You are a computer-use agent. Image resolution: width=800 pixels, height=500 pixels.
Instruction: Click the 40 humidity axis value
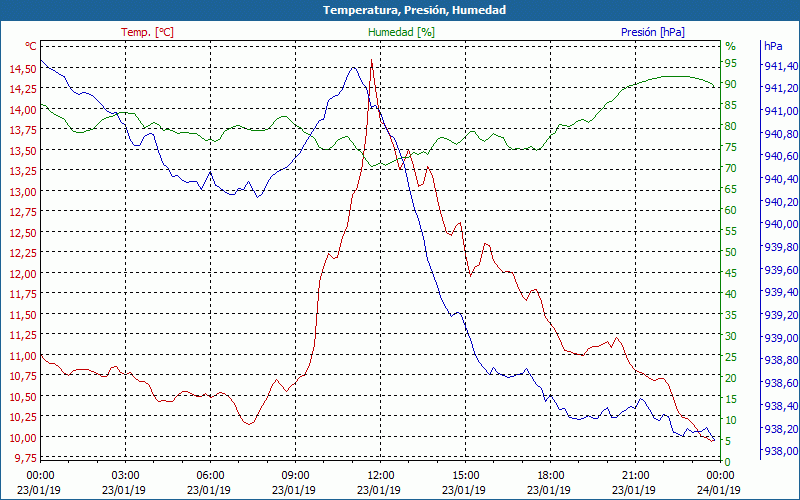tap(731, 294)
